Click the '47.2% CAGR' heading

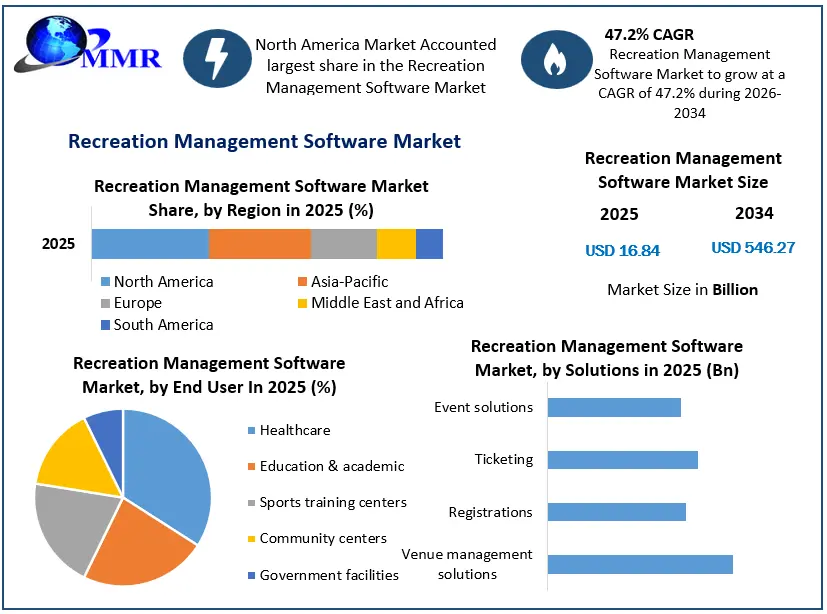point(649,35)
